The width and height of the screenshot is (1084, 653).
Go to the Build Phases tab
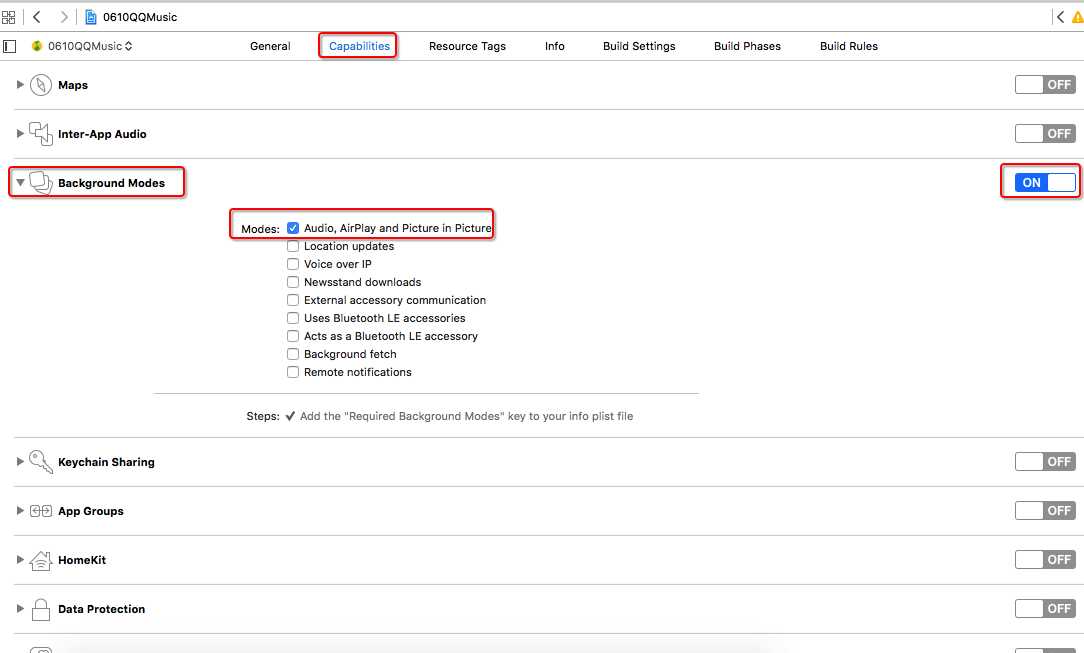(x=747, y=46)
